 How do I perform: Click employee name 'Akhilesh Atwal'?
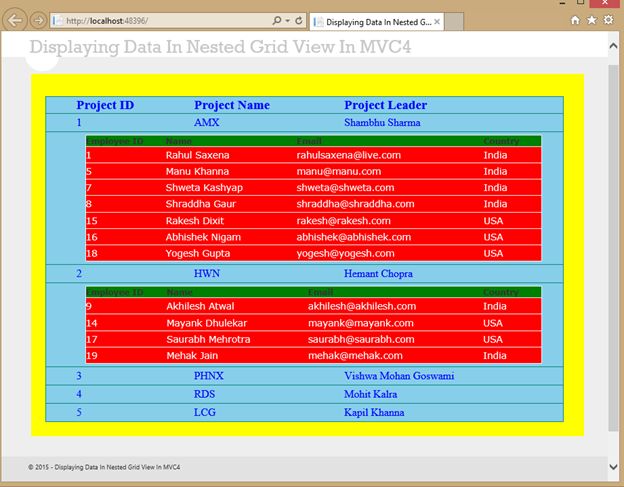pyautogui.click(x=200, y=306)
